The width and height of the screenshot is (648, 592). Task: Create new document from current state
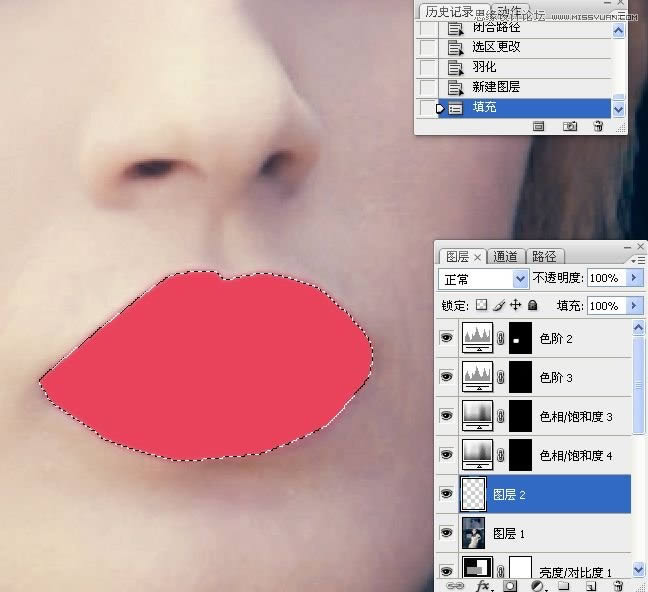tap(538, 126)
